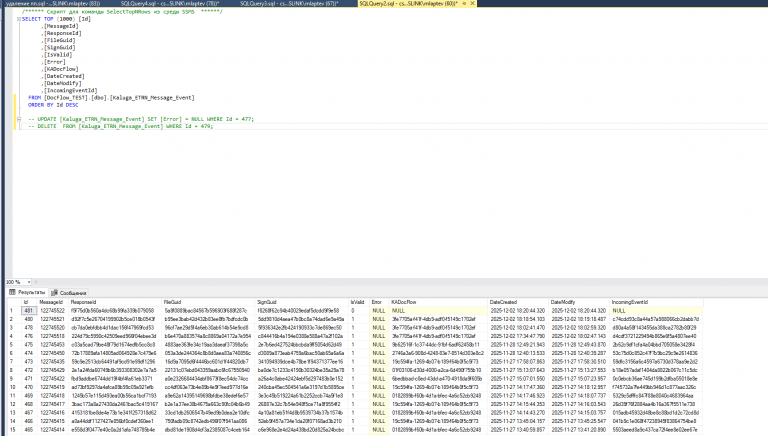
Task: Open the 100 % zoom dropdown
Action: click(29, 282)
